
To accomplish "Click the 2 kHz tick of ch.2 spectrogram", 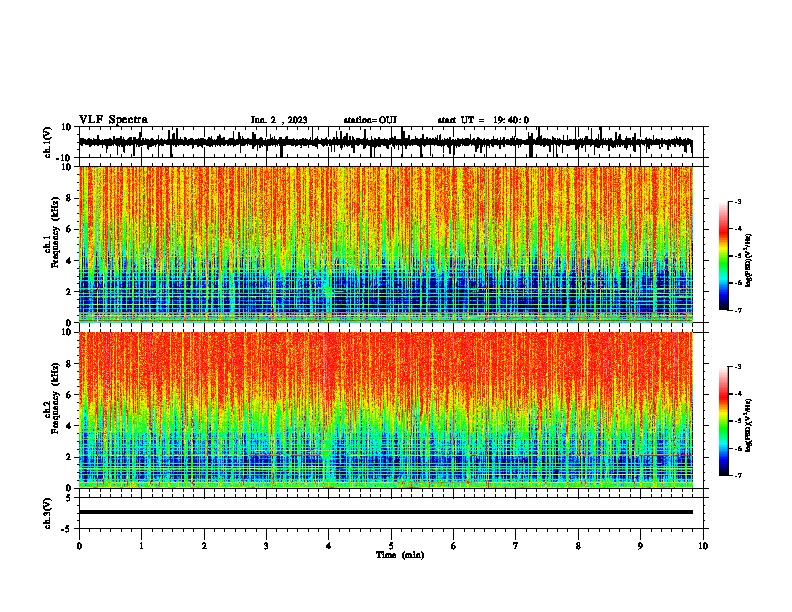I will pyautogui.click(x=69, y=457).
